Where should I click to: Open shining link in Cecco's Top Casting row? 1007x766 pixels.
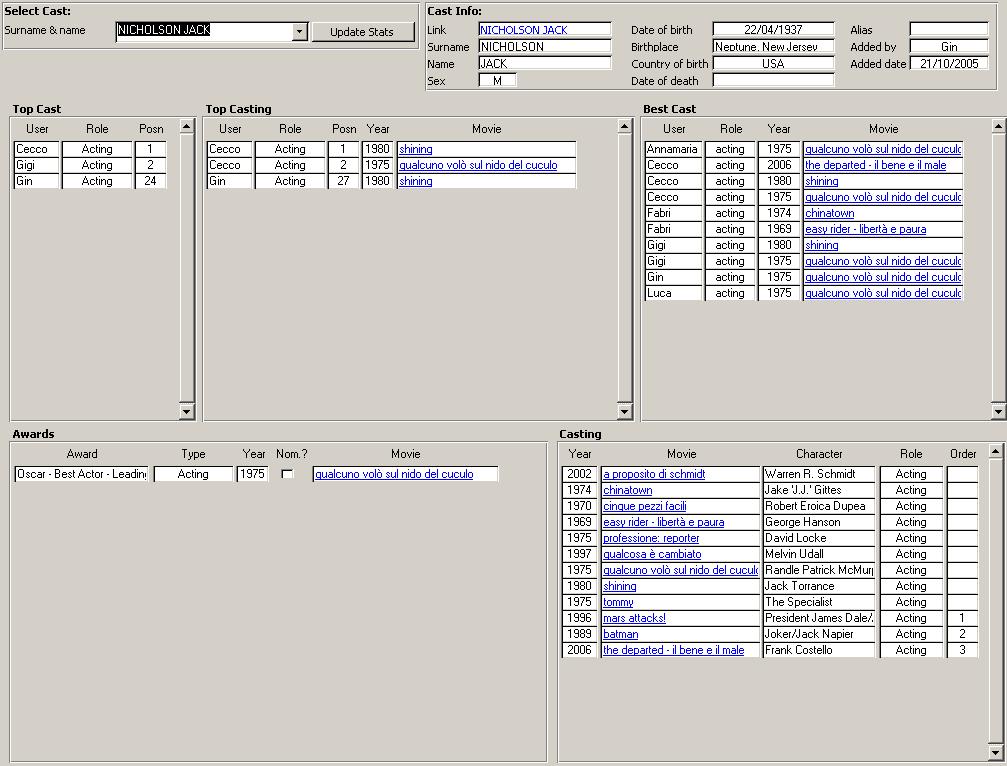click(x=416, y=149)
